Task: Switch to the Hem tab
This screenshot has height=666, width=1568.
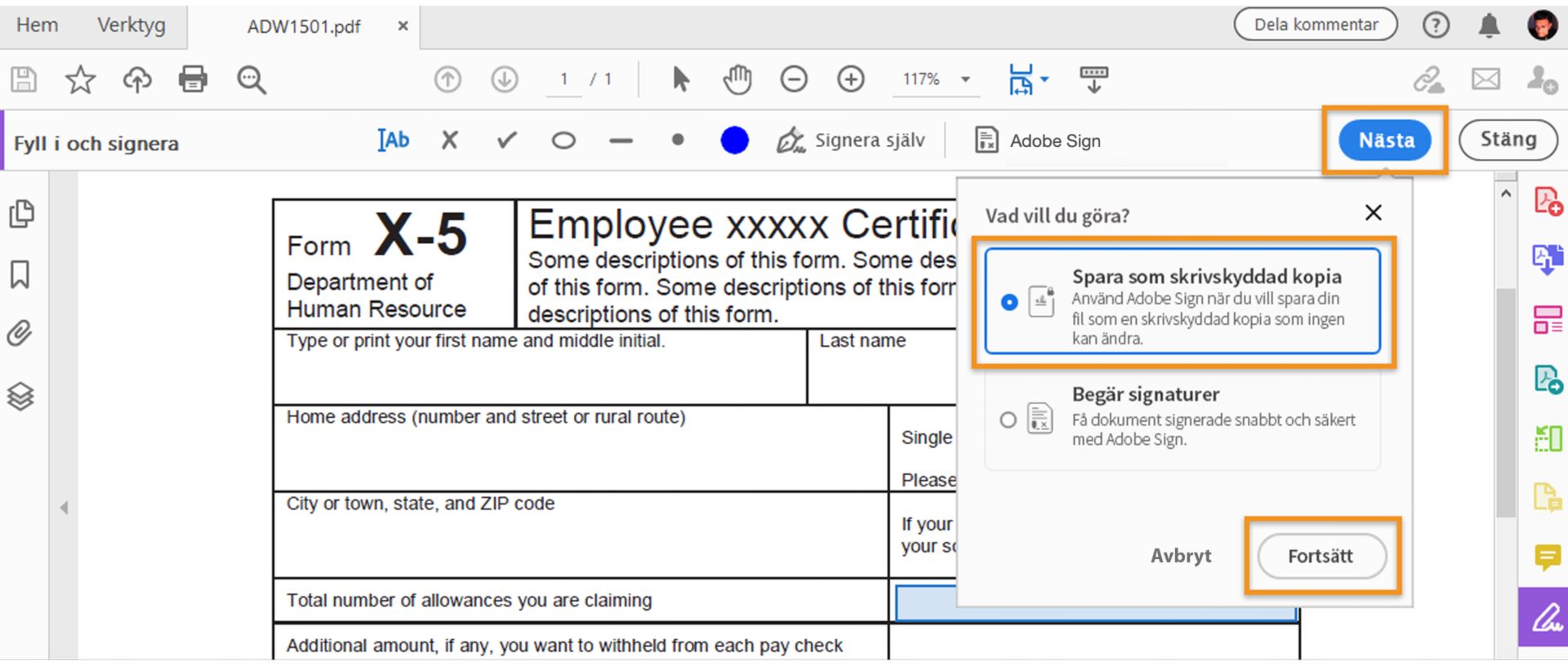Action: pyautogui.click(x=37, y=25)
